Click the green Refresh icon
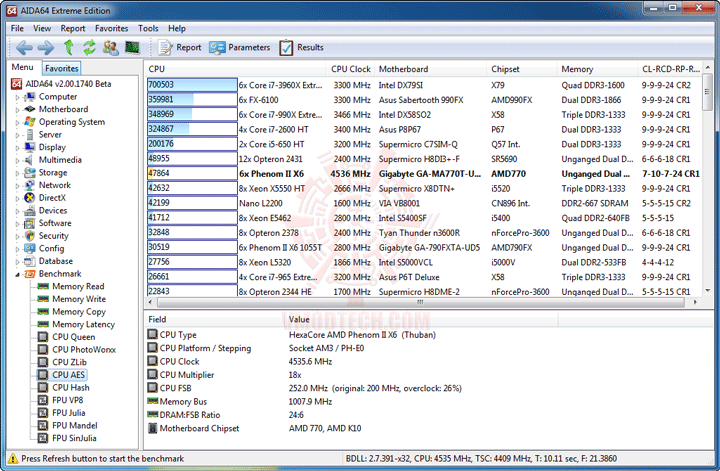Viewport: 720px width, 471px height. 89,47
